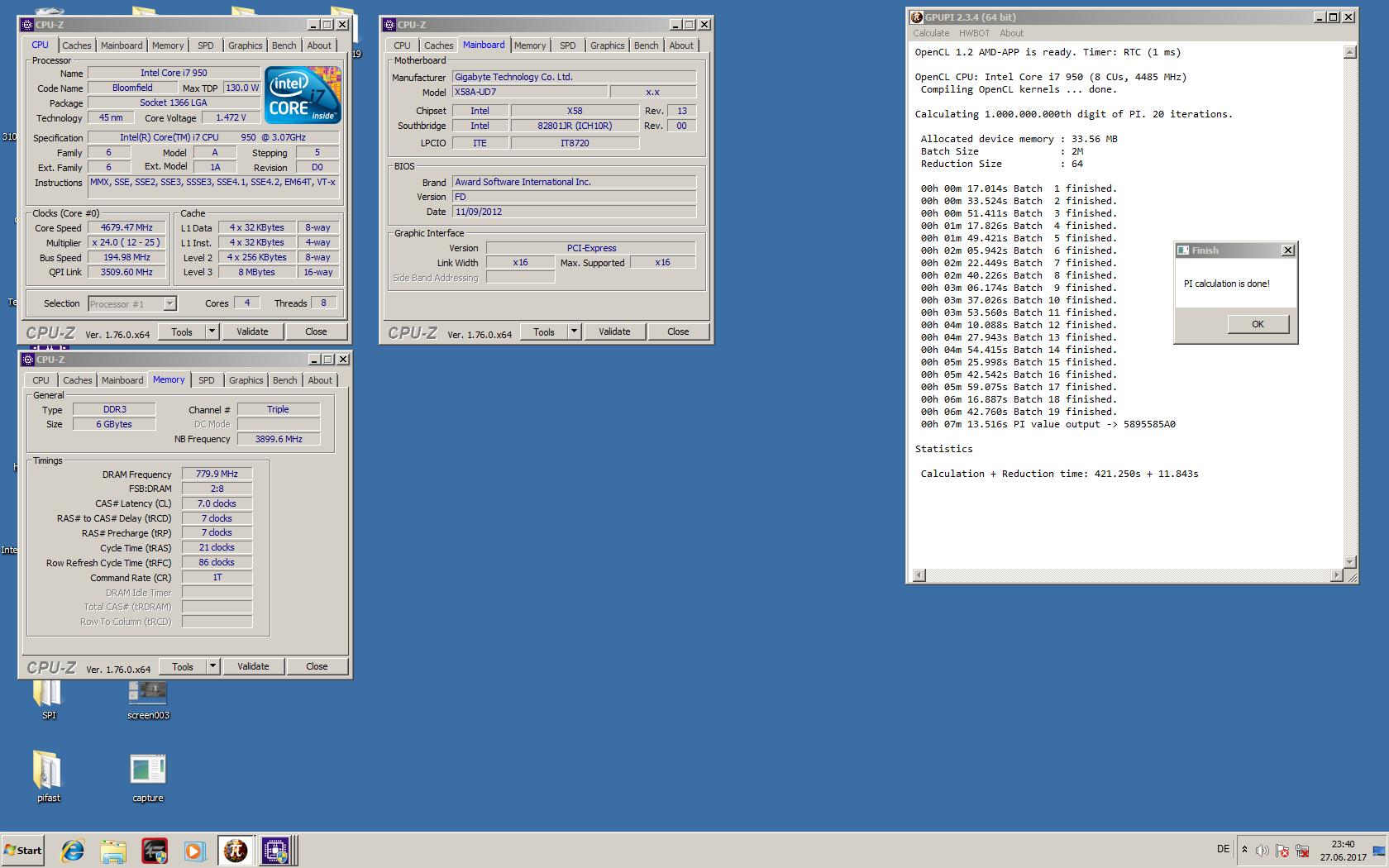Confirm OK in the Finish dialog

(1258, 324)
